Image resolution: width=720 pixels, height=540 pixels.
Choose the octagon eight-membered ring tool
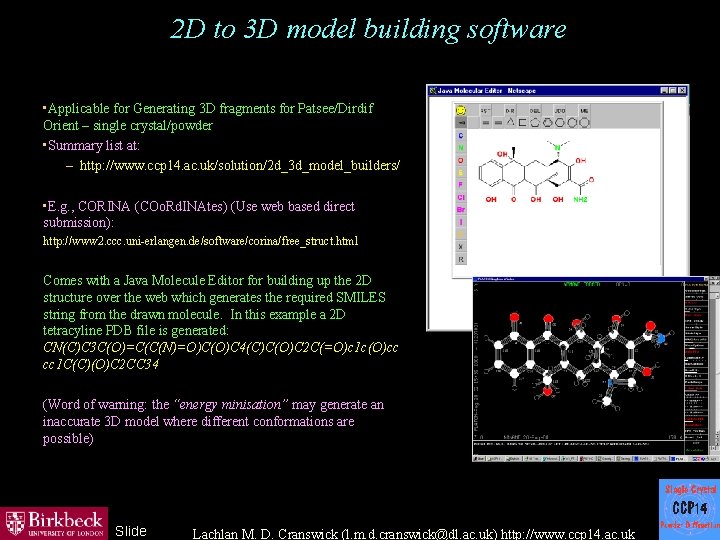(x=584, y=123)
